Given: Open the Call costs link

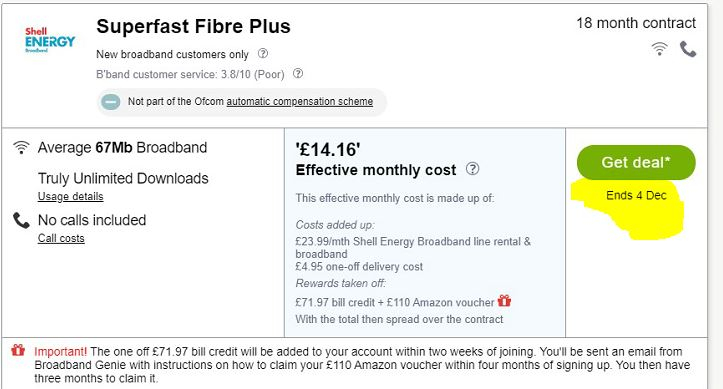Looking at the screenshot, I should click(x=61, y=238).
